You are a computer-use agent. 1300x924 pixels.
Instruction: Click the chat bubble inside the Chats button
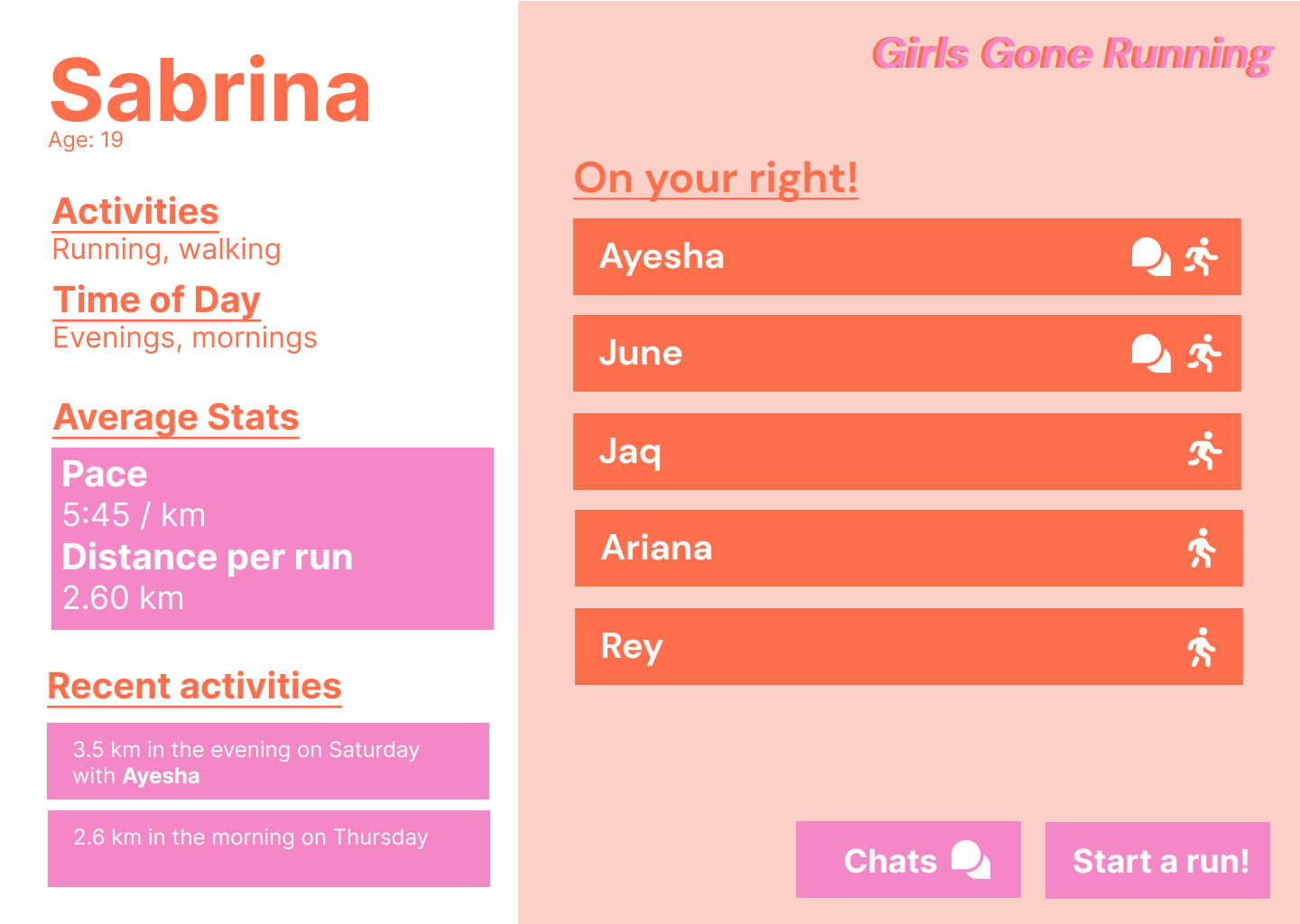(x=969, y=858)
